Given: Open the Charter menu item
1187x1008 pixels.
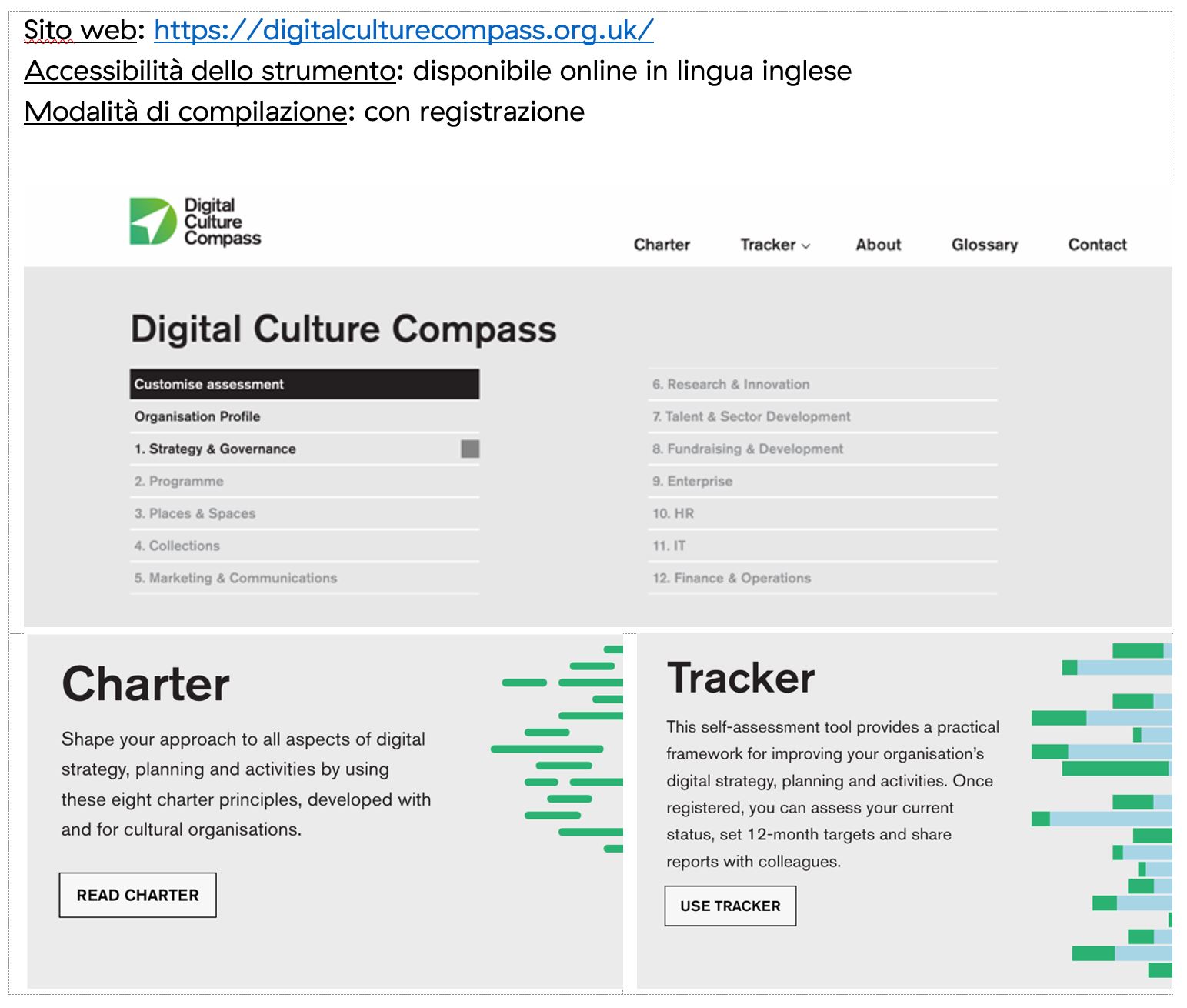Looking at the screenshot, I should [662, 245].
